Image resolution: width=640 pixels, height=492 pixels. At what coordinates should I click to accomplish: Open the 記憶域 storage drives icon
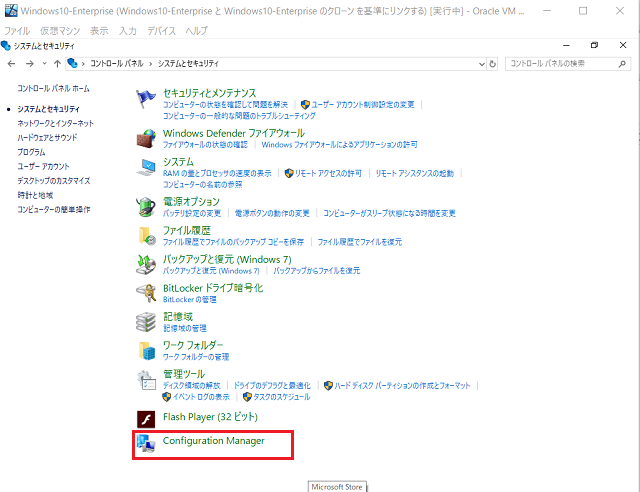click(146, 322)
